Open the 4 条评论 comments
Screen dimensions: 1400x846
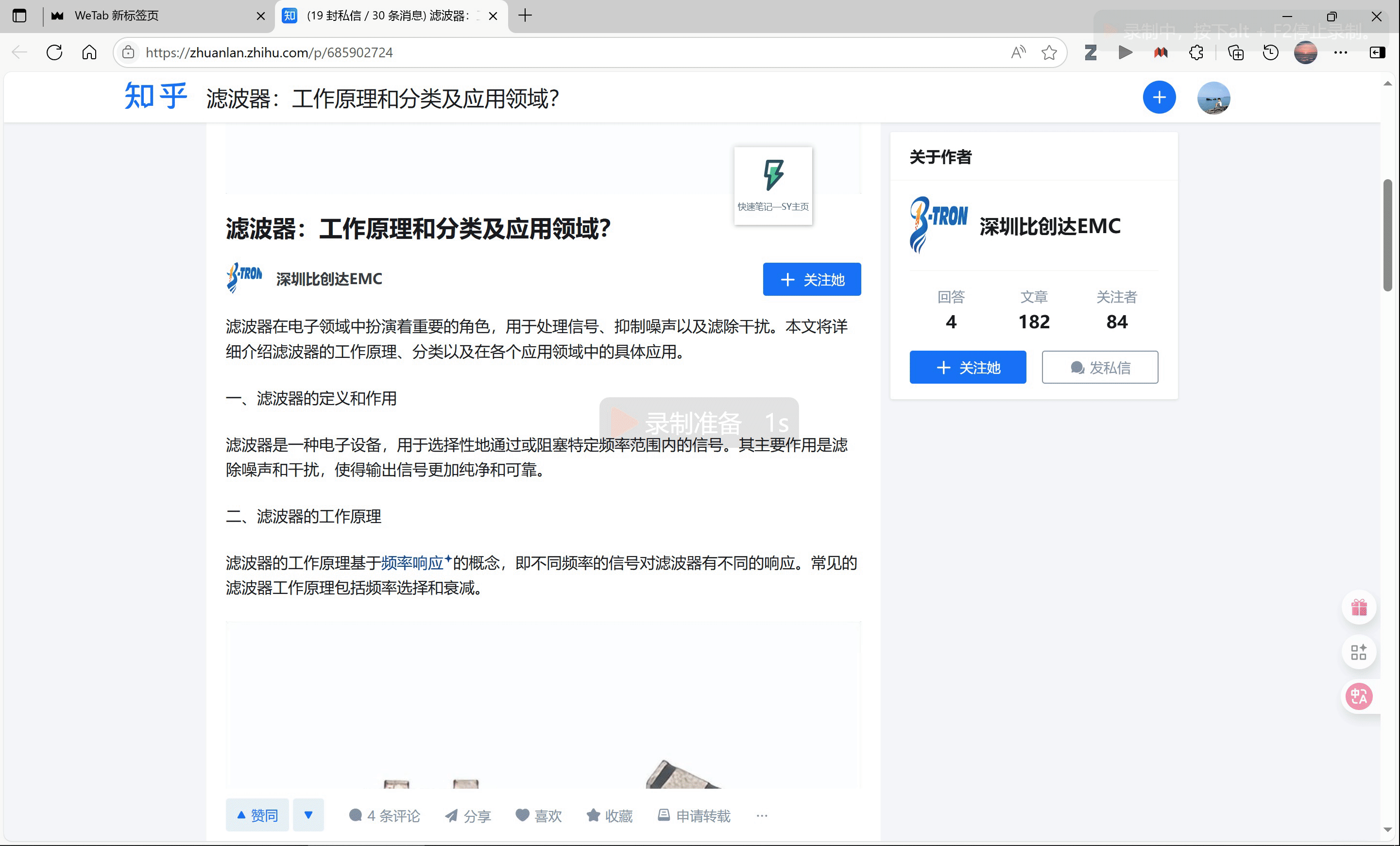coord(385,816)
